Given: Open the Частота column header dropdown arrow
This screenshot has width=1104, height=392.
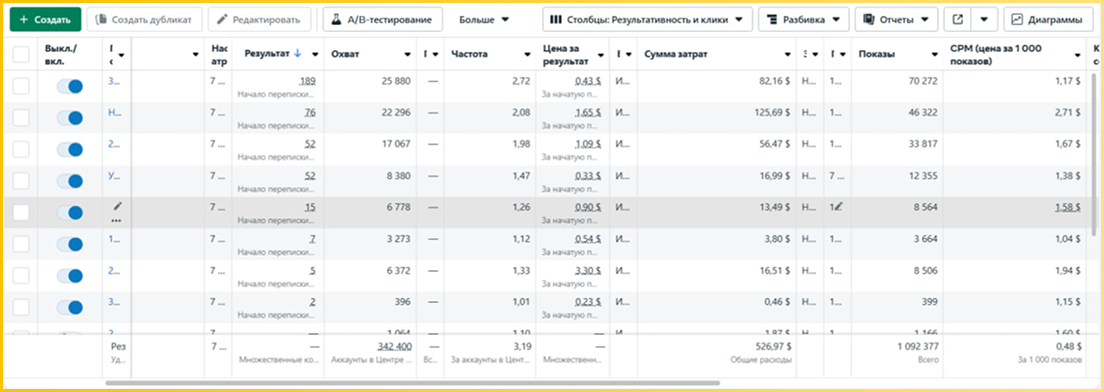Looking at the screenshot, I should coord(526,55).
